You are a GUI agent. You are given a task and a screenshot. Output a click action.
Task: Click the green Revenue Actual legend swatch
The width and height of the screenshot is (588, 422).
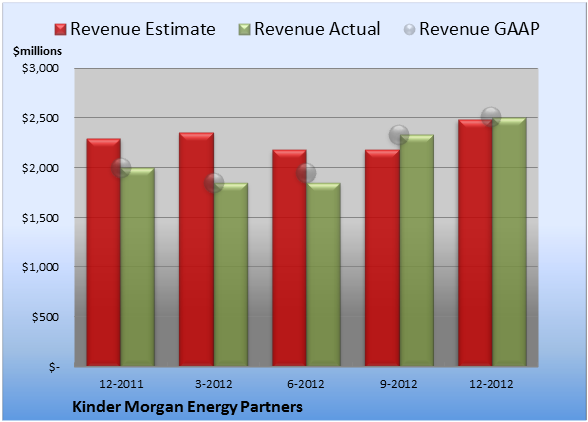(x=244, y=30)
